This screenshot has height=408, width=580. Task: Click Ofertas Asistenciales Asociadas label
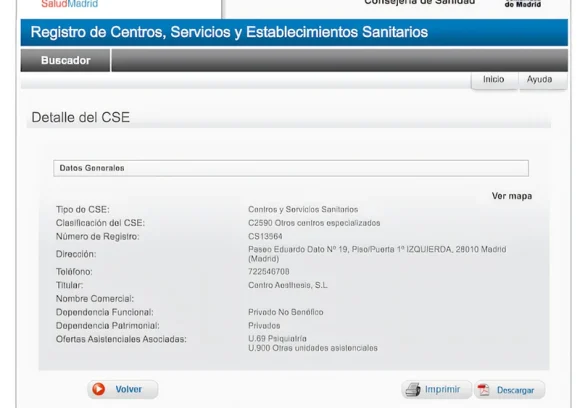(121, 339)
